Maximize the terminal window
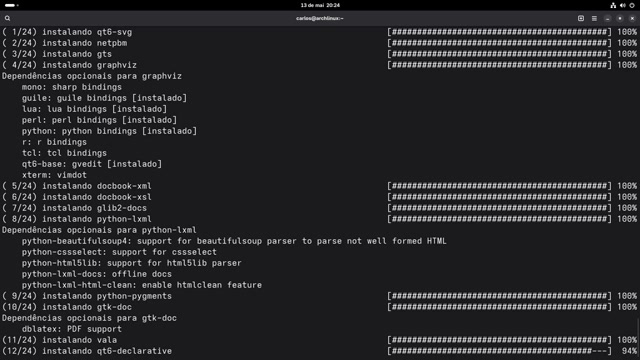 (620, 18)
